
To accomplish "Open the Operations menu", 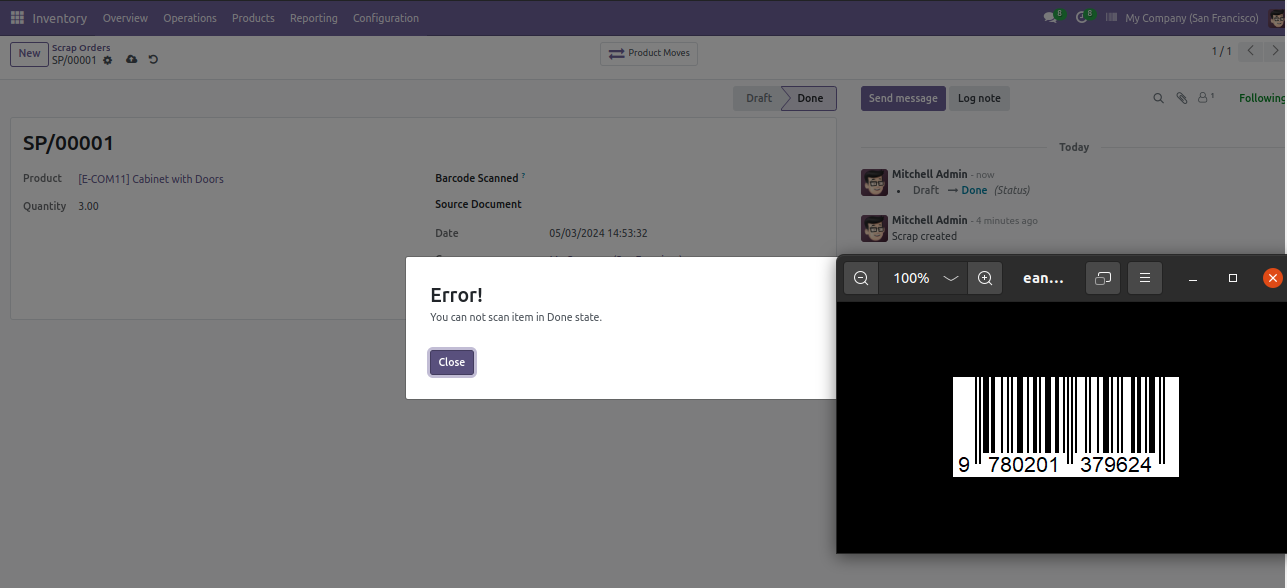I will pos(190,18).
